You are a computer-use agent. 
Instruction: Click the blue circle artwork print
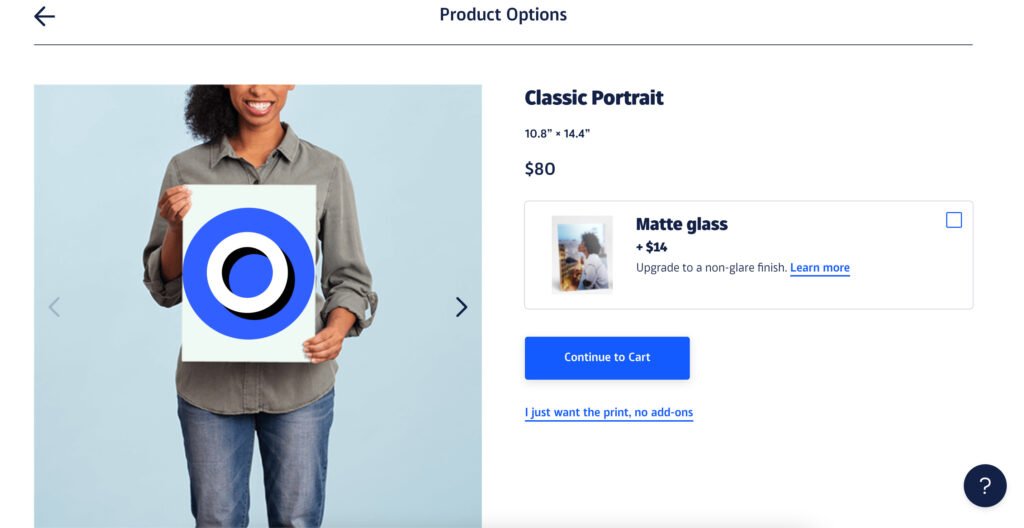click(x=248, y=273)
